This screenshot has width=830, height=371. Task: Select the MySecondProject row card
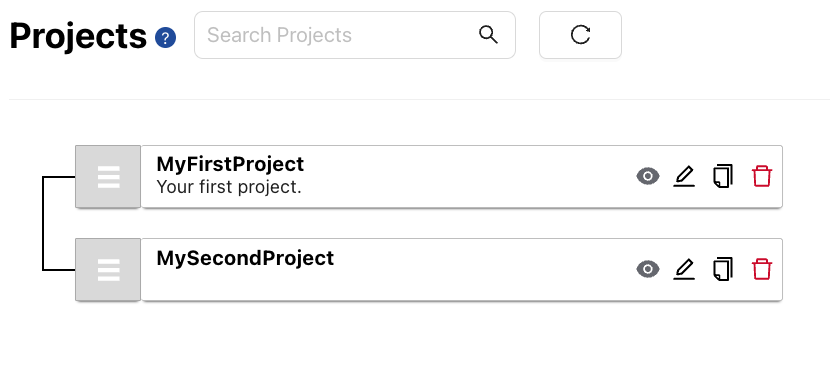click(462, 270)
